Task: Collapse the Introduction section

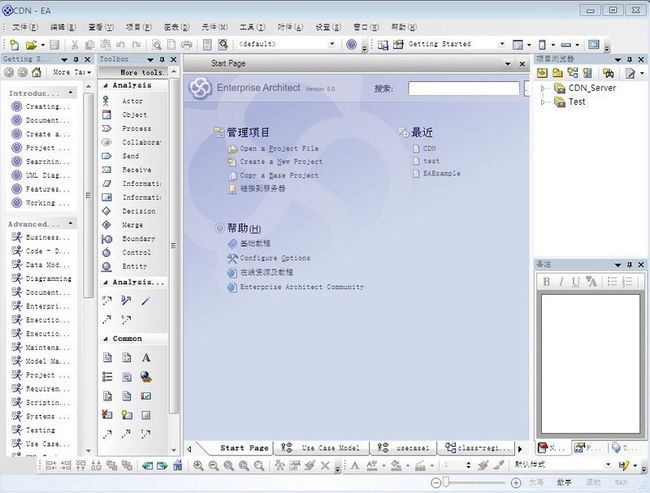Action: coord(71,92)
